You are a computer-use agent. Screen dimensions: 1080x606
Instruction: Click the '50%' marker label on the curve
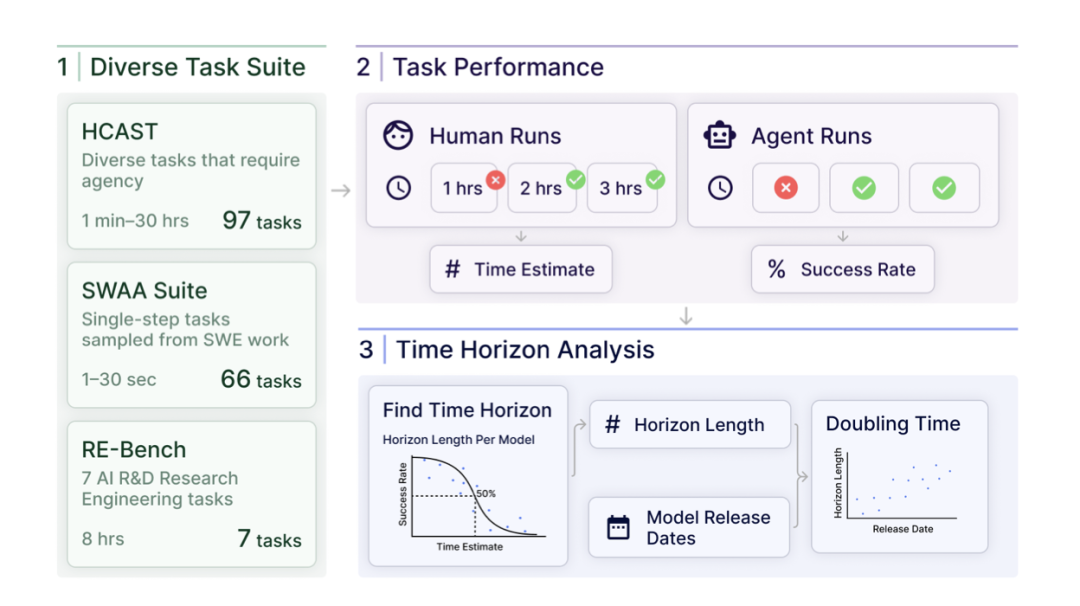486,493
